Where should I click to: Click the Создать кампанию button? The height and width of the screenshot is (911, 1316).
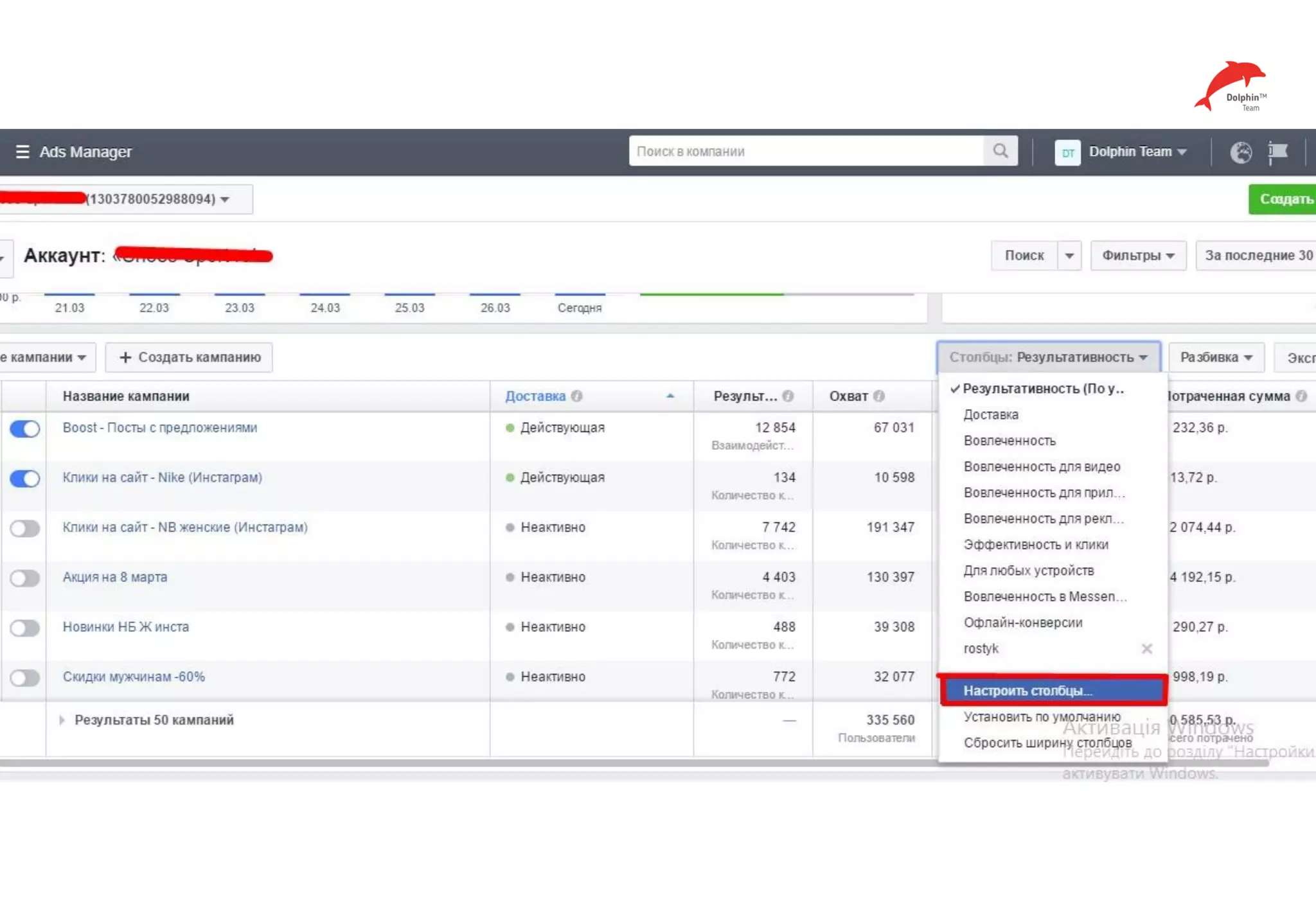click(x=190, y=357)
